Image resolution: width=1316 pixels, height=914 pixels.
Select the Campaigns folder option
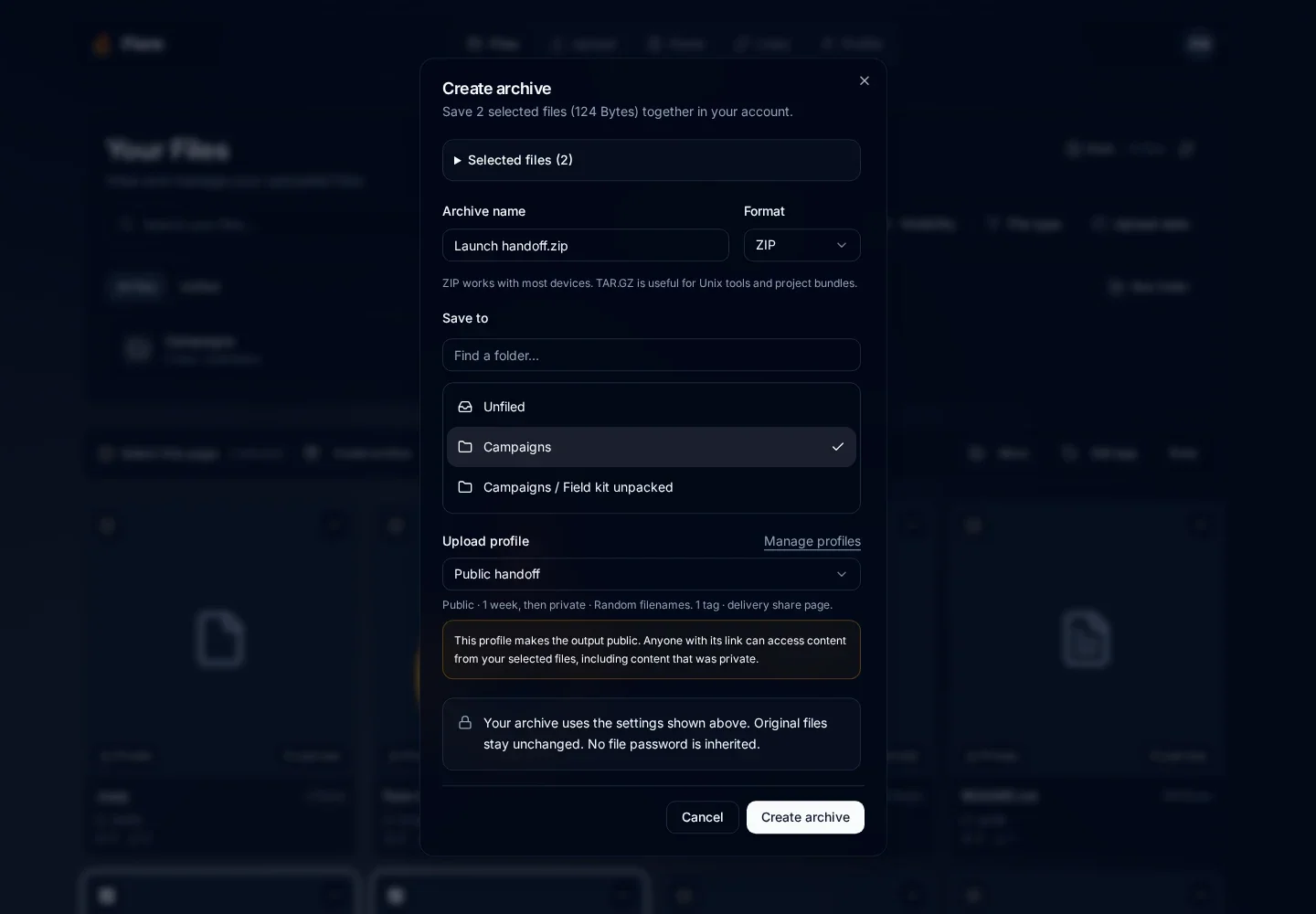(x=652, y=447)
